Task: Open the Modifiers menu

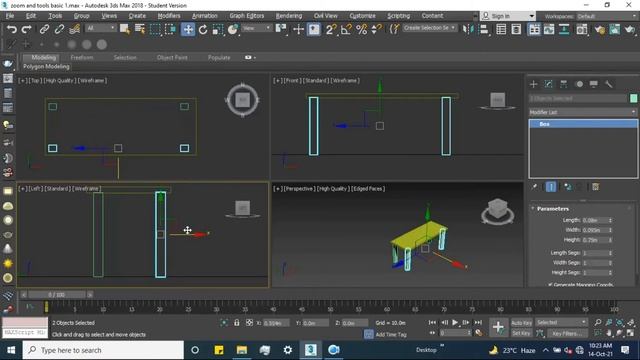Action: tap(169, 16)
